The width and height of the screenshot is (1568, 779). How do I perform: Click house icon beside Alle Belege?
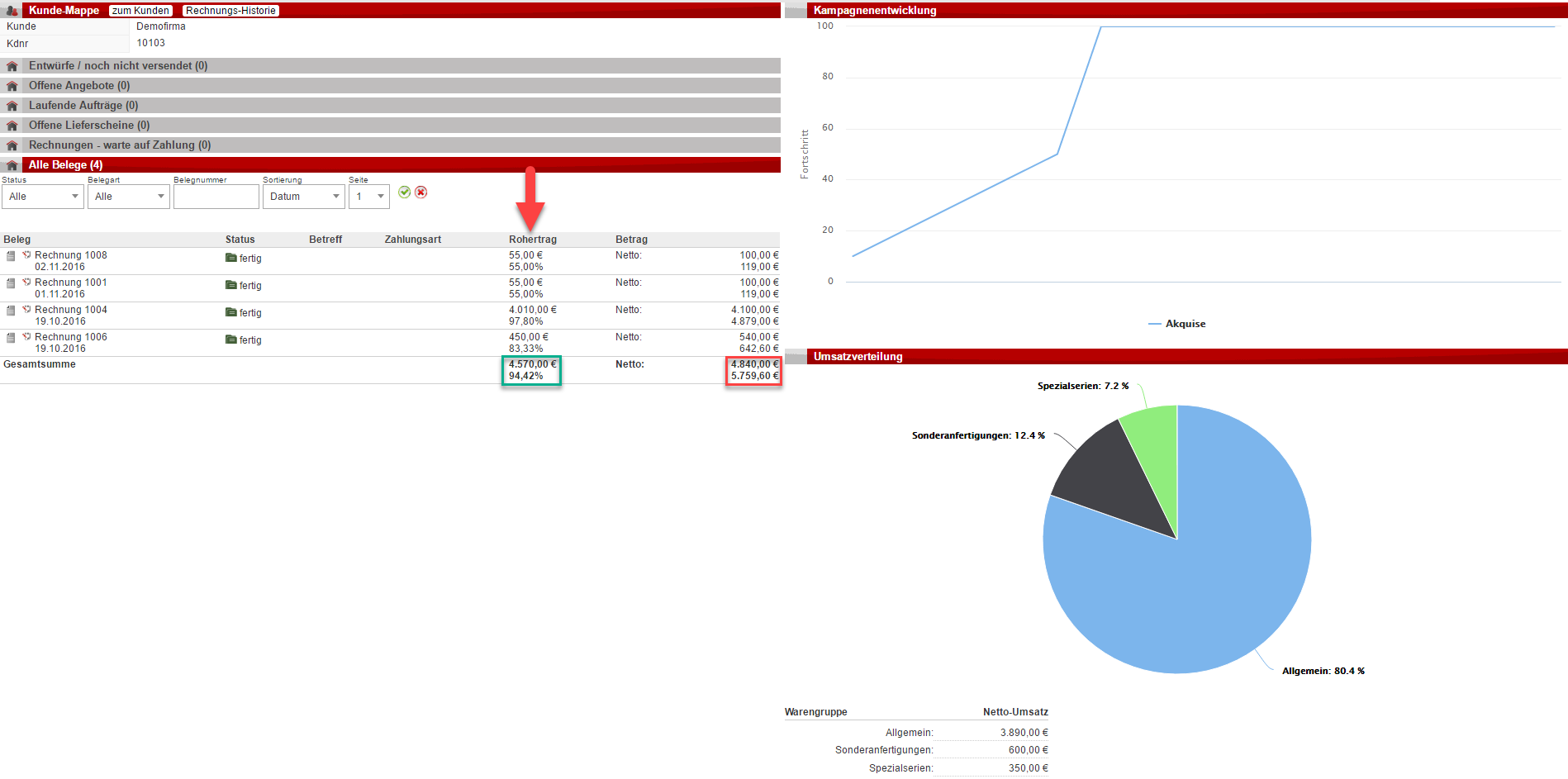(x=12, y=165)
